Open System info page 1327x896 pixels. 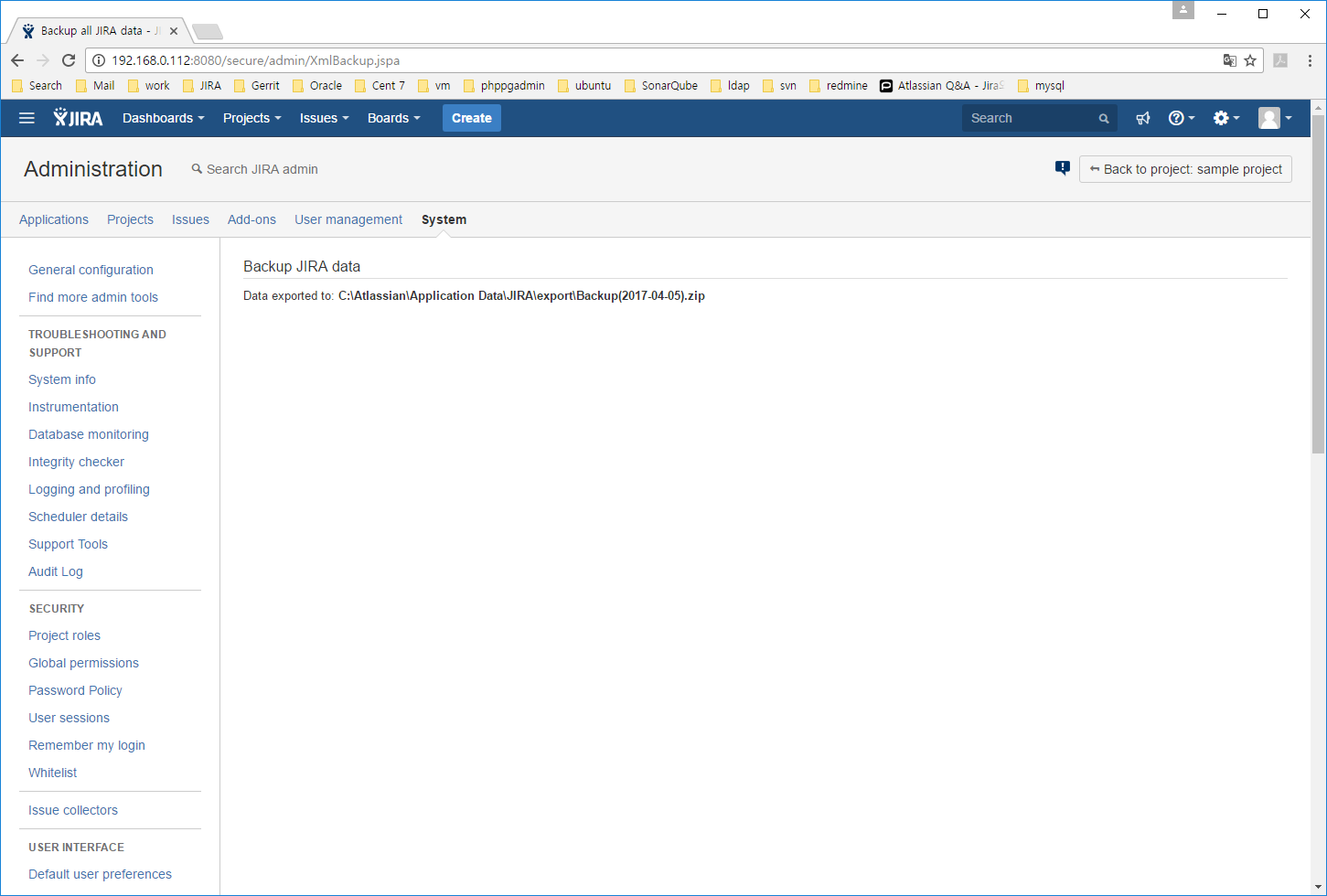pyautogui.click(x=62, y=379)
